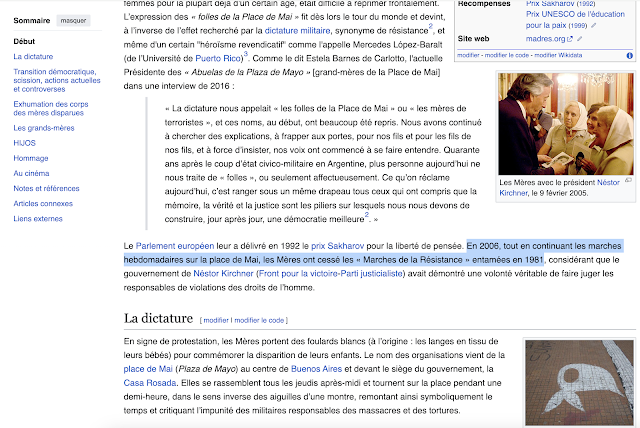Click the Récompenses label in the infobox

(x=484, y=3)
